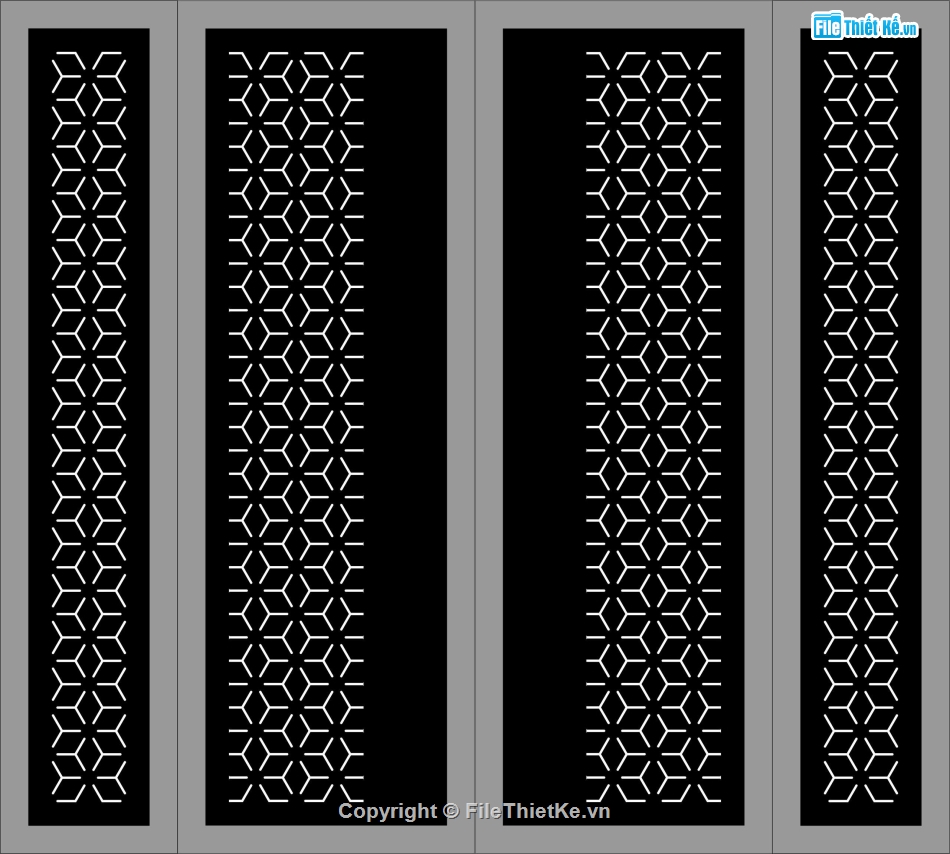Click the vertical divider between first and second panels

[177, 427]
